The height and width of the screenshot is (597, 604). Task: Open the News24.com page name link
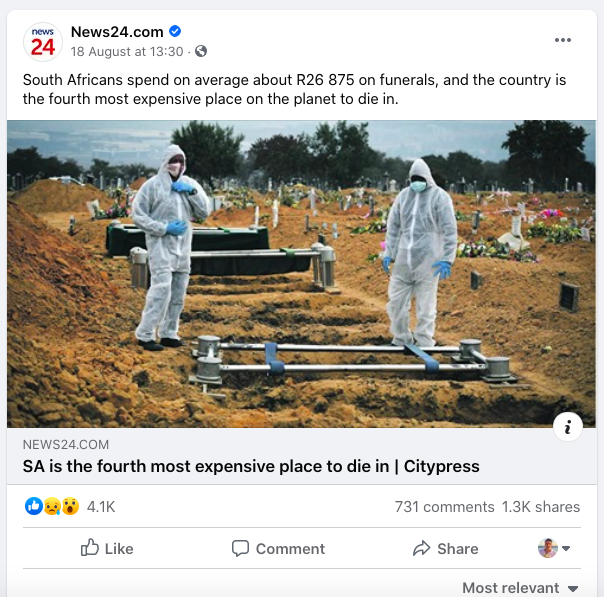click(117, 32)
